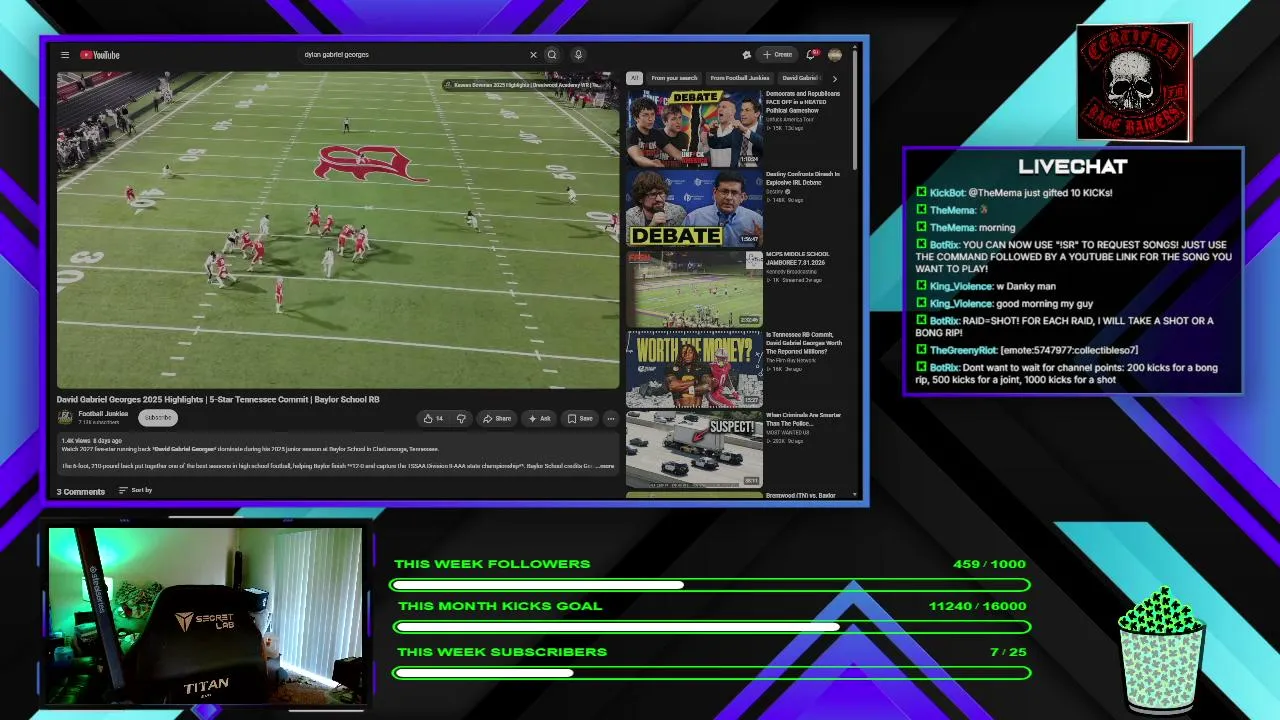
Task: Click BotRix 'RAID=SHOT!' chat message
Action: [x=1064, y=327]
